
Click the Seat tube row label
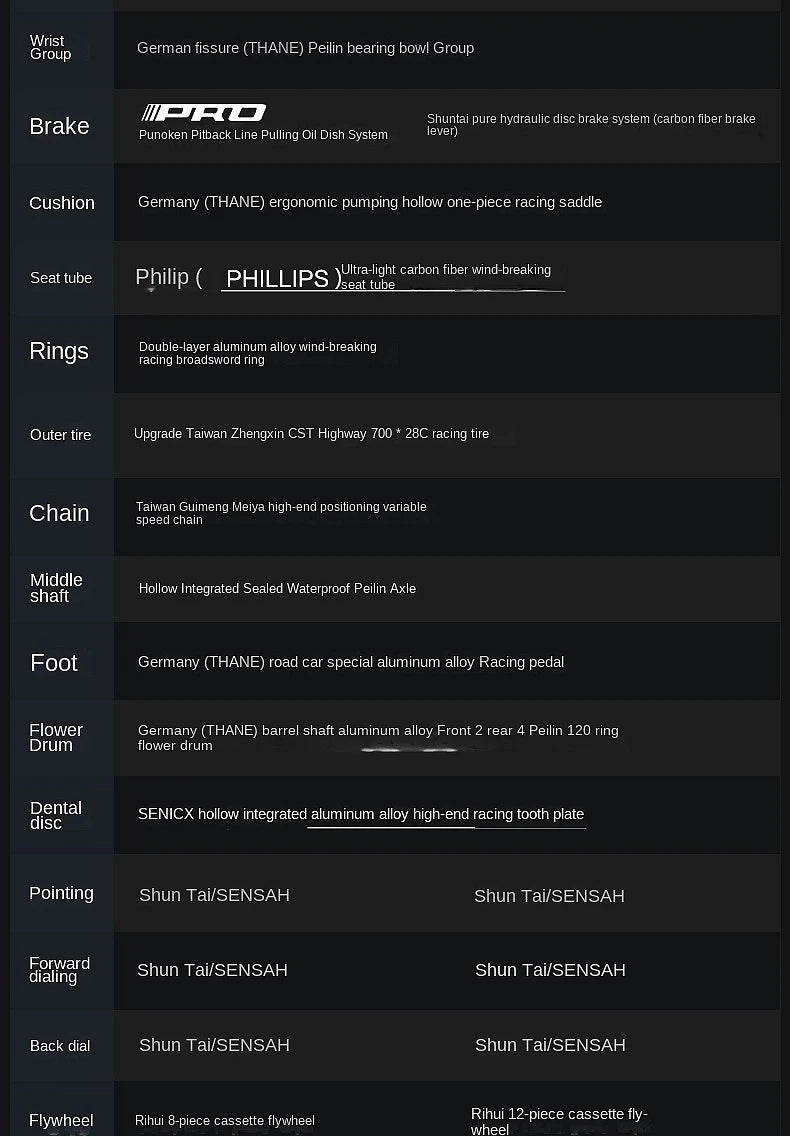tap(61, 278)
